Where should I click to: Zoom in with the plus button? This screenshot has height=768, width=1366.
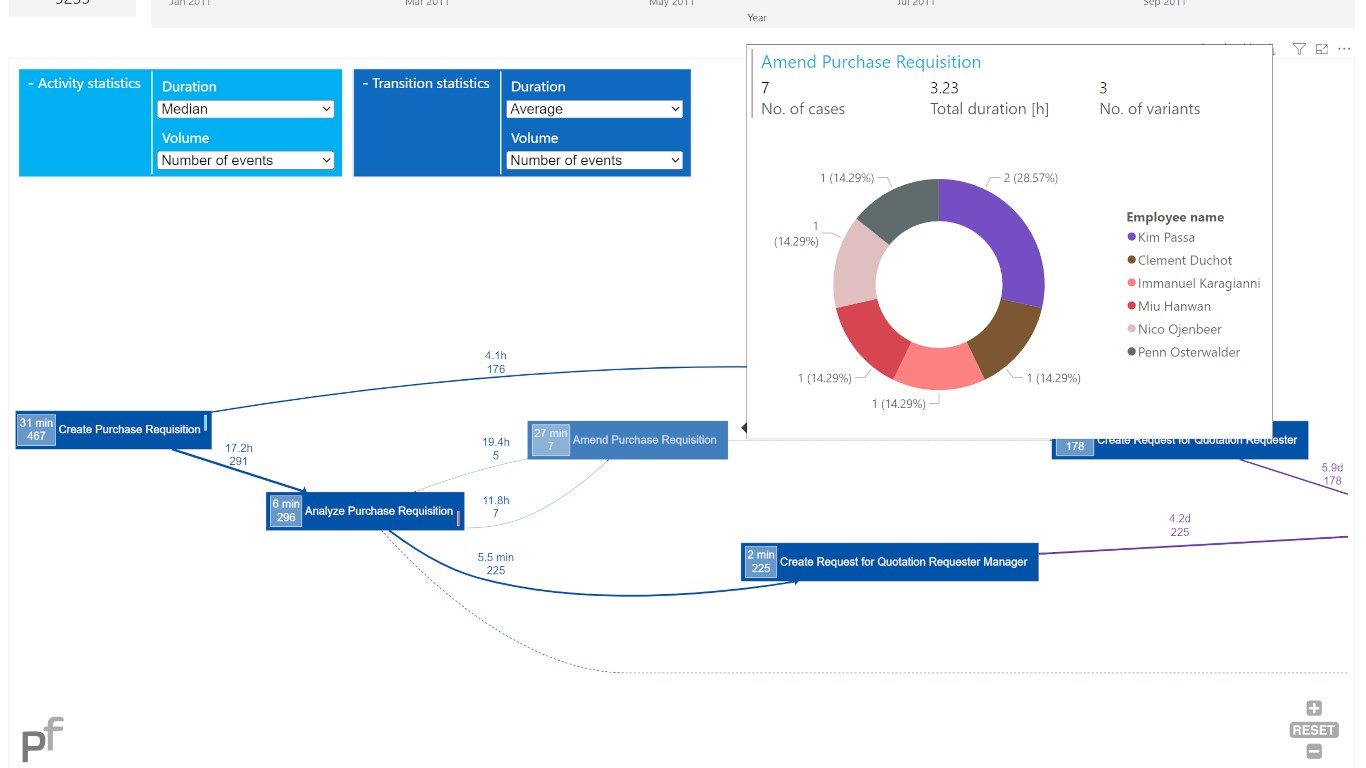(1314, 709)
